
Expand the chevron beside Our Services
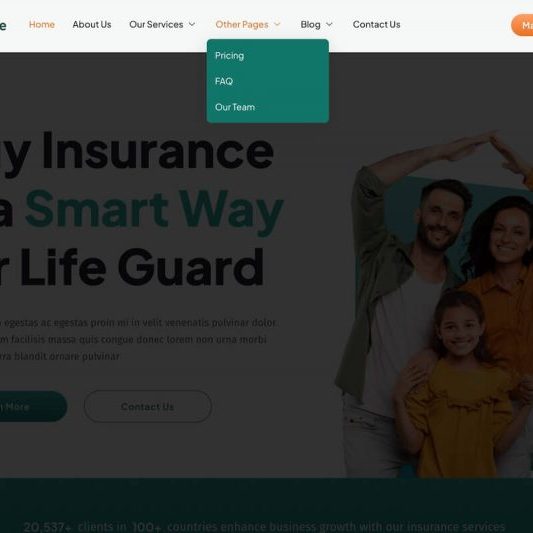point(192,24)
